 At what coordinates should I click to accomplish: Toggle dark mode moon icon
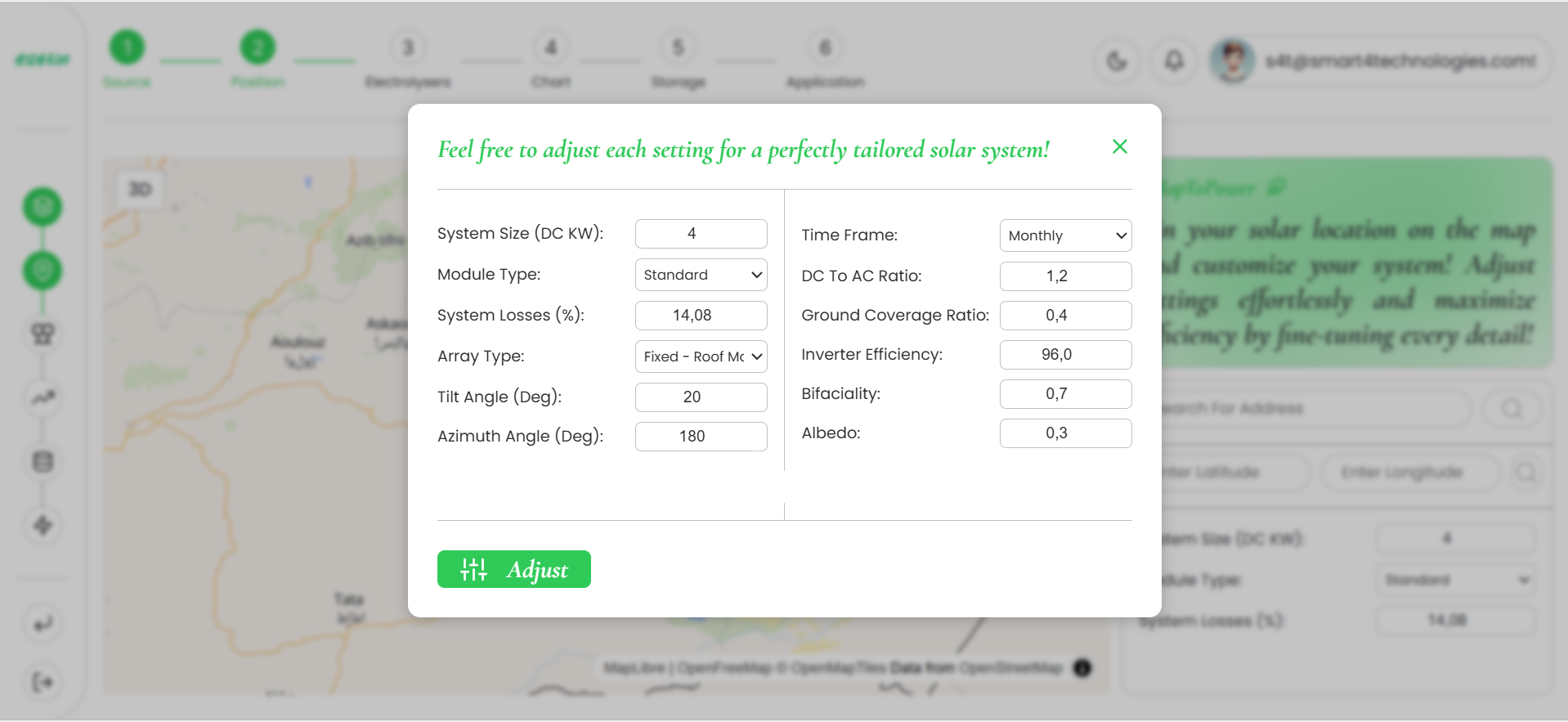pyautogui.click(x=1117, y=61)
